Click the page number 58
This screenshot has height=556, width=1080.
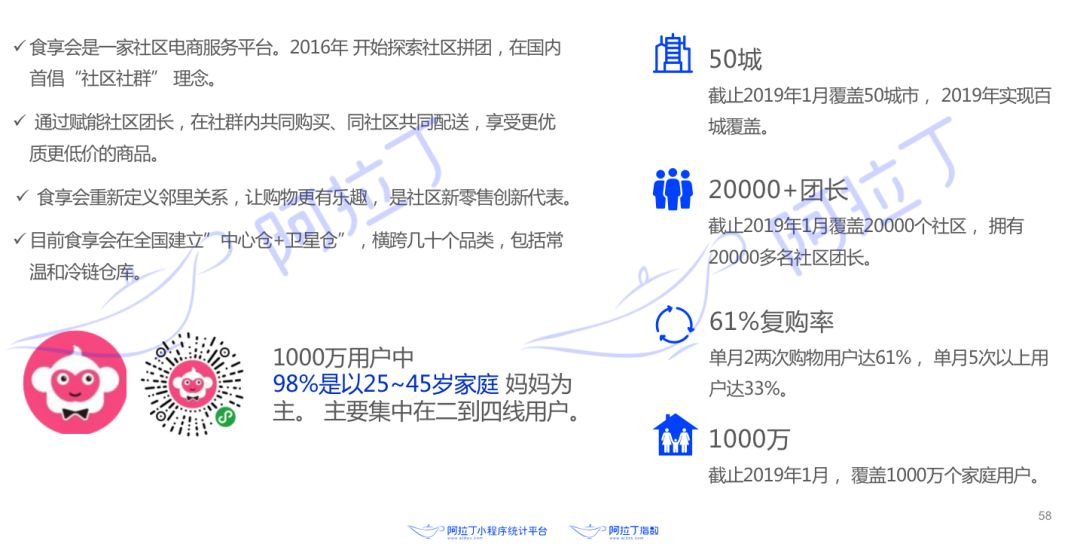click(1045, 516)
